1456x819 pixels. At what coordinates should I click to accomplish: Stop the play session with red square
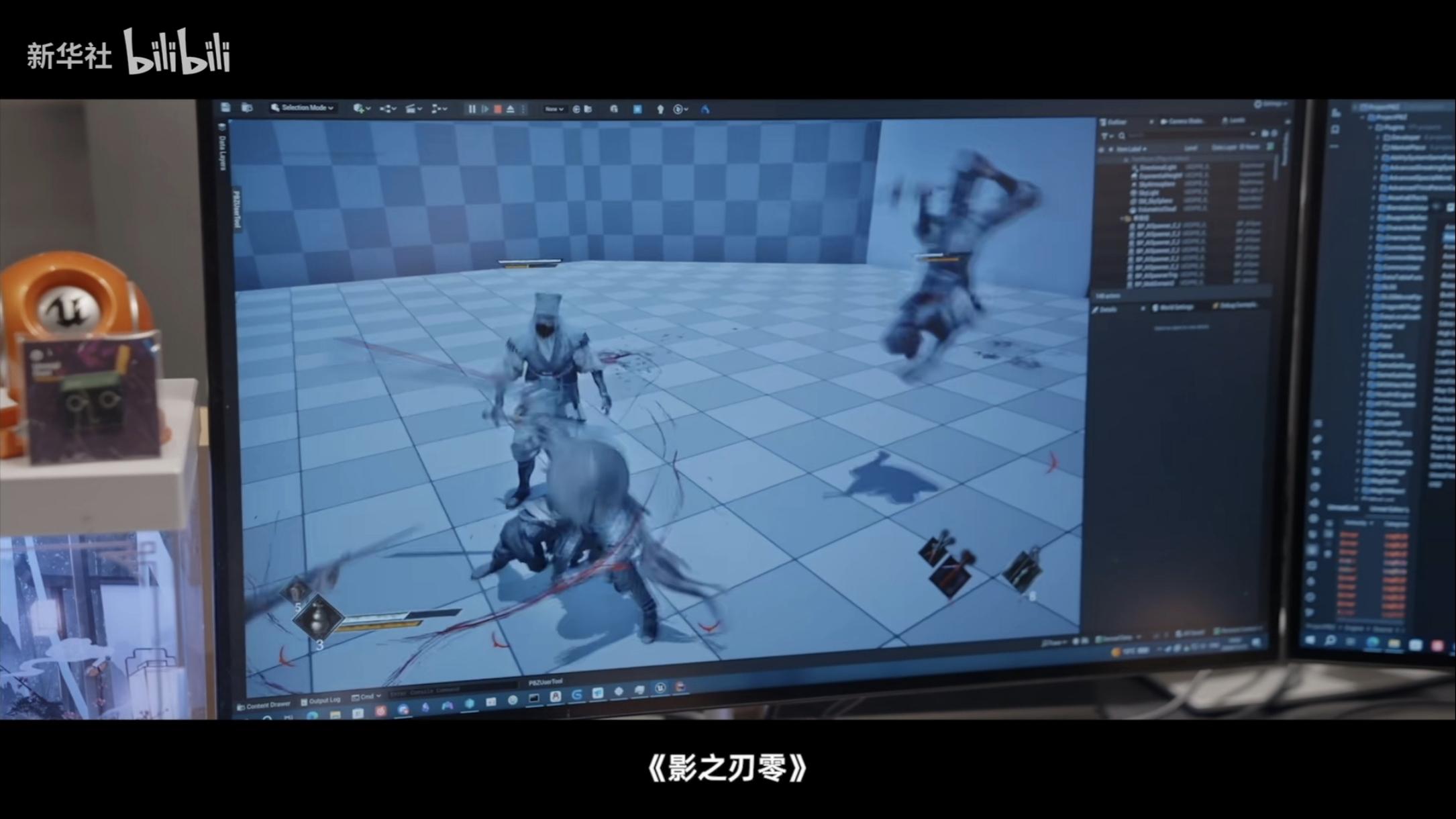click(497, 109)
